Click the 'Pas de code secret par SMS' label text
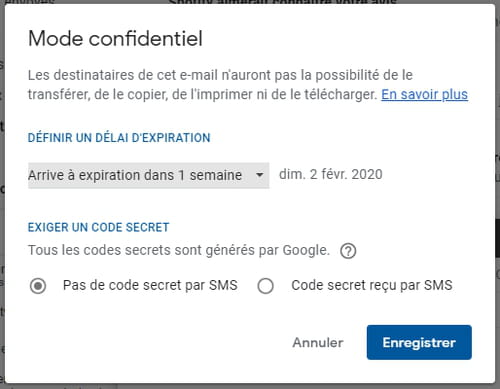 coord(150,285)
